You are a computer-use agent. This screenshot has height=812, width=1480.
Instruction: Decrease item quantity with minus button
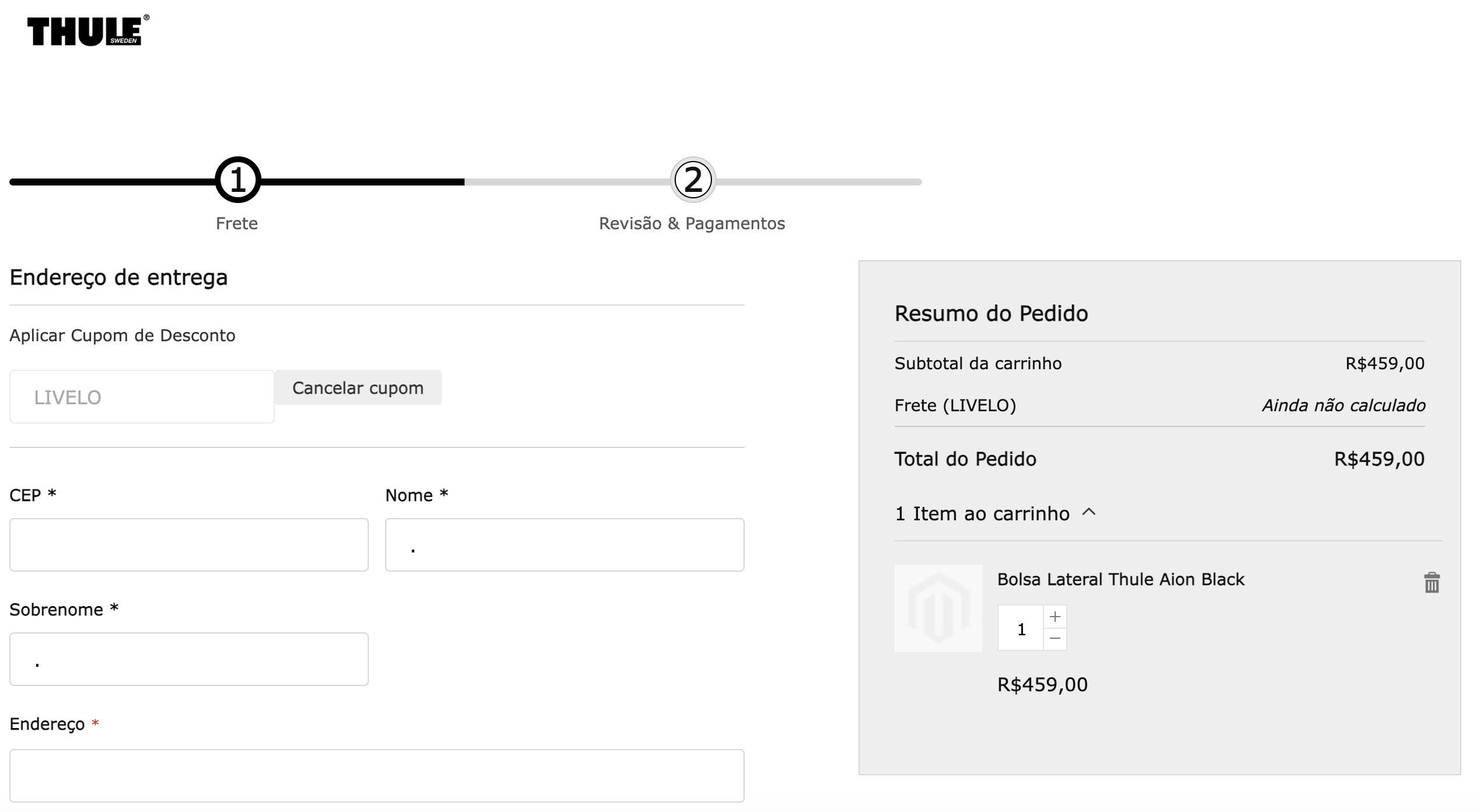tap(1055, 639)
